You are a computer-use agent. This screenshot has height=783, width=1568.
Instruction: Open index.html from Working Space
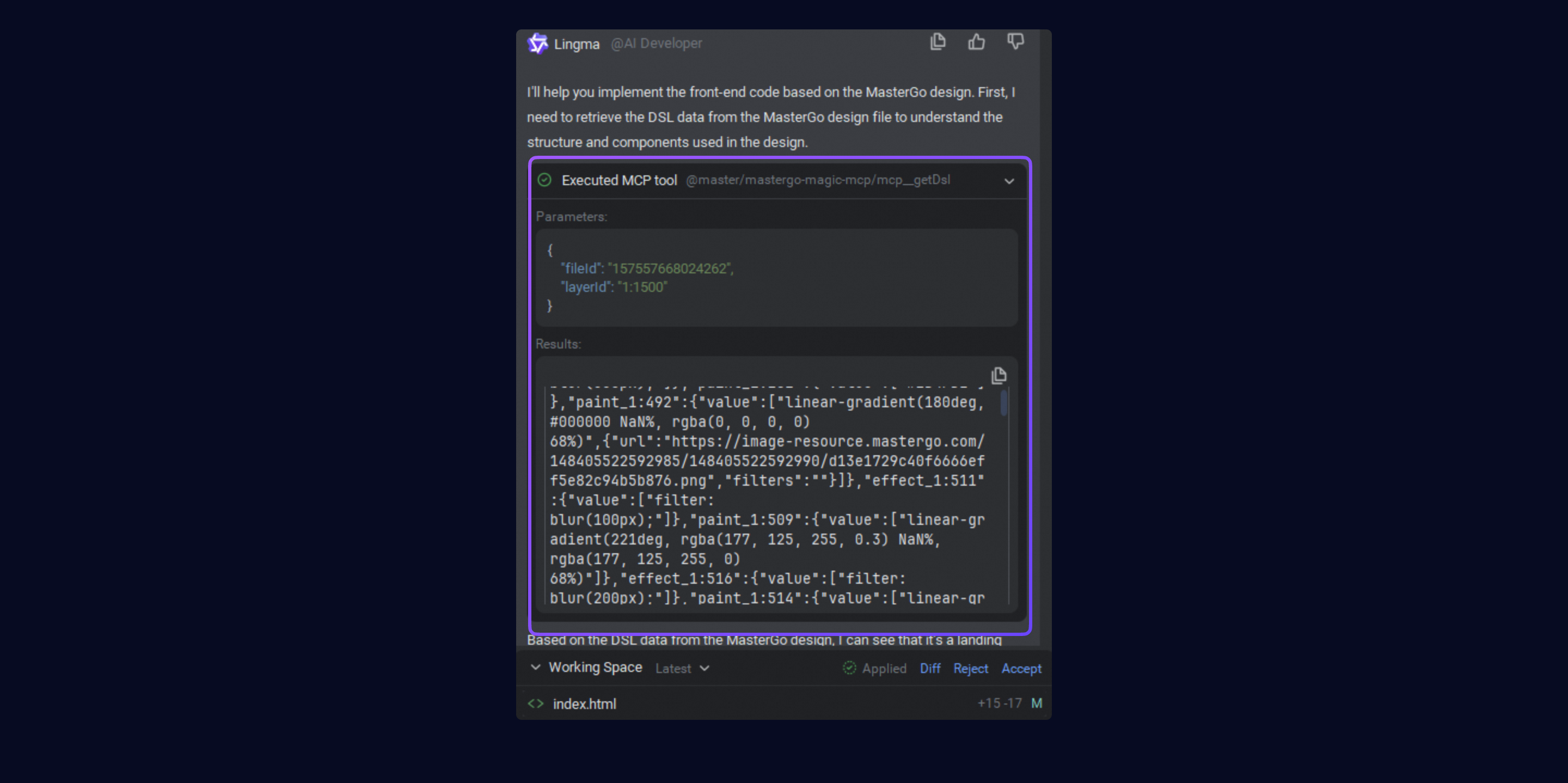tap(584, 704)
